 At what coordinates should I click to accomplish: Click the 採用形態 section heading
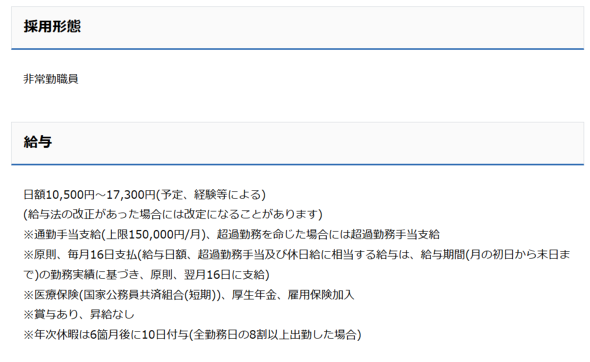[x=52, y=26]
